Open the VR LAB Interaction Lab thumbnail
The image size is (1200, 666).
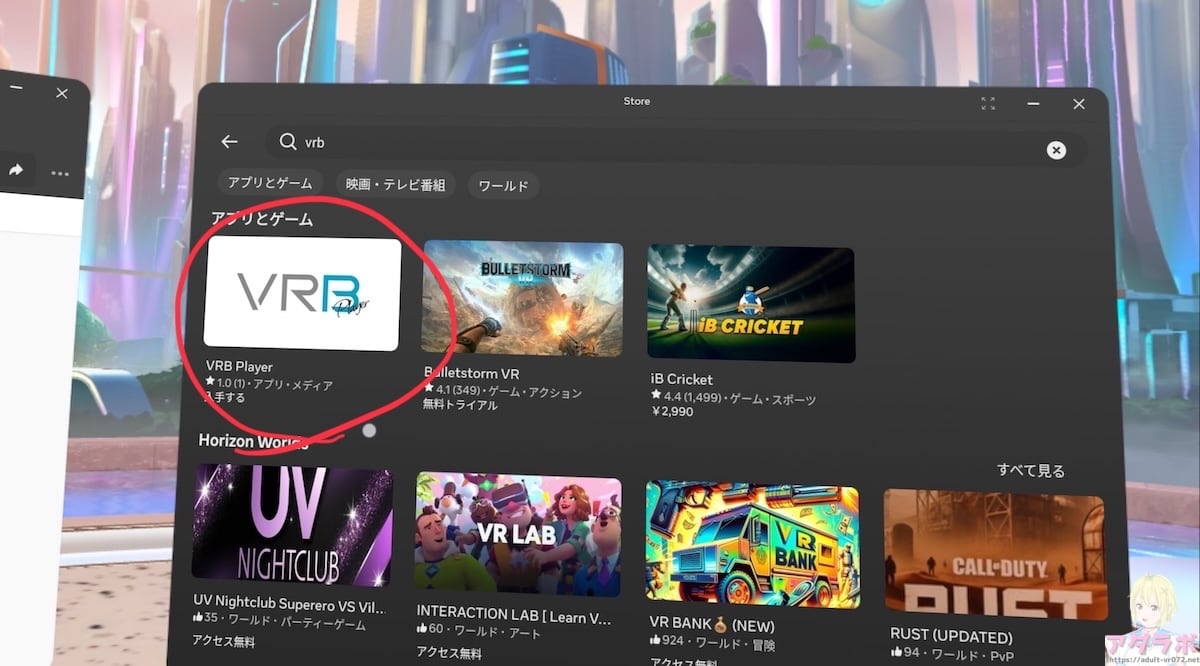click(517, 534)
